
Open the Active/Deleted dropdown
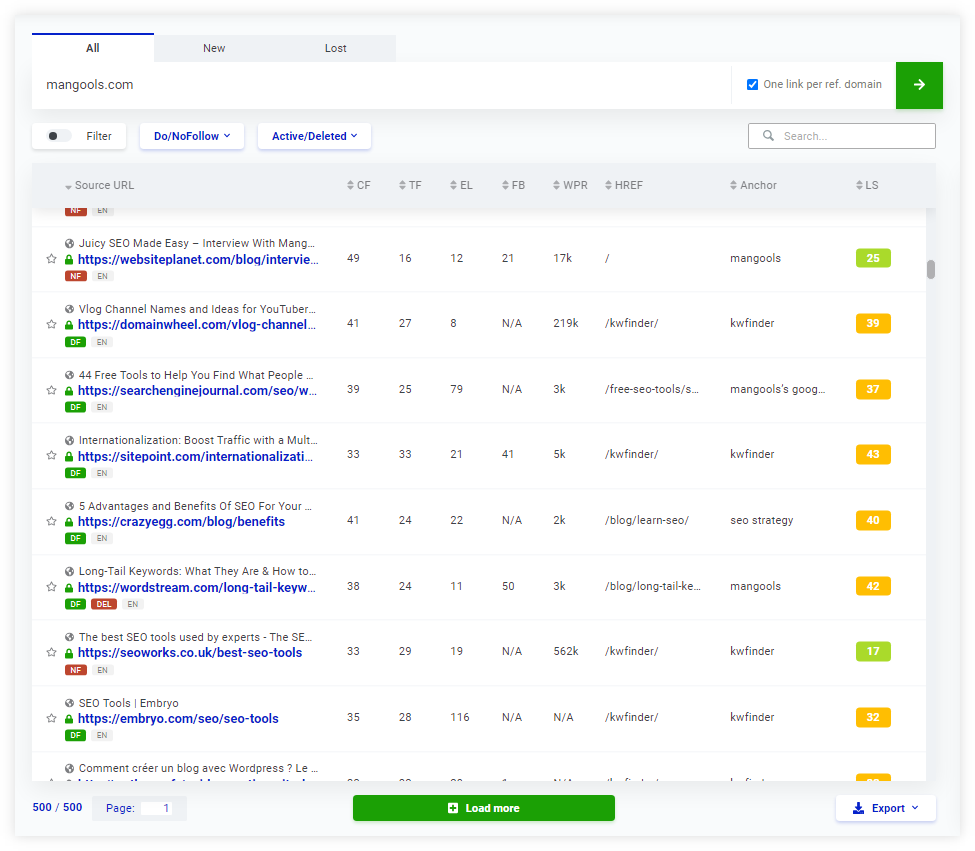pyautogui.click(x=314, y=136)
